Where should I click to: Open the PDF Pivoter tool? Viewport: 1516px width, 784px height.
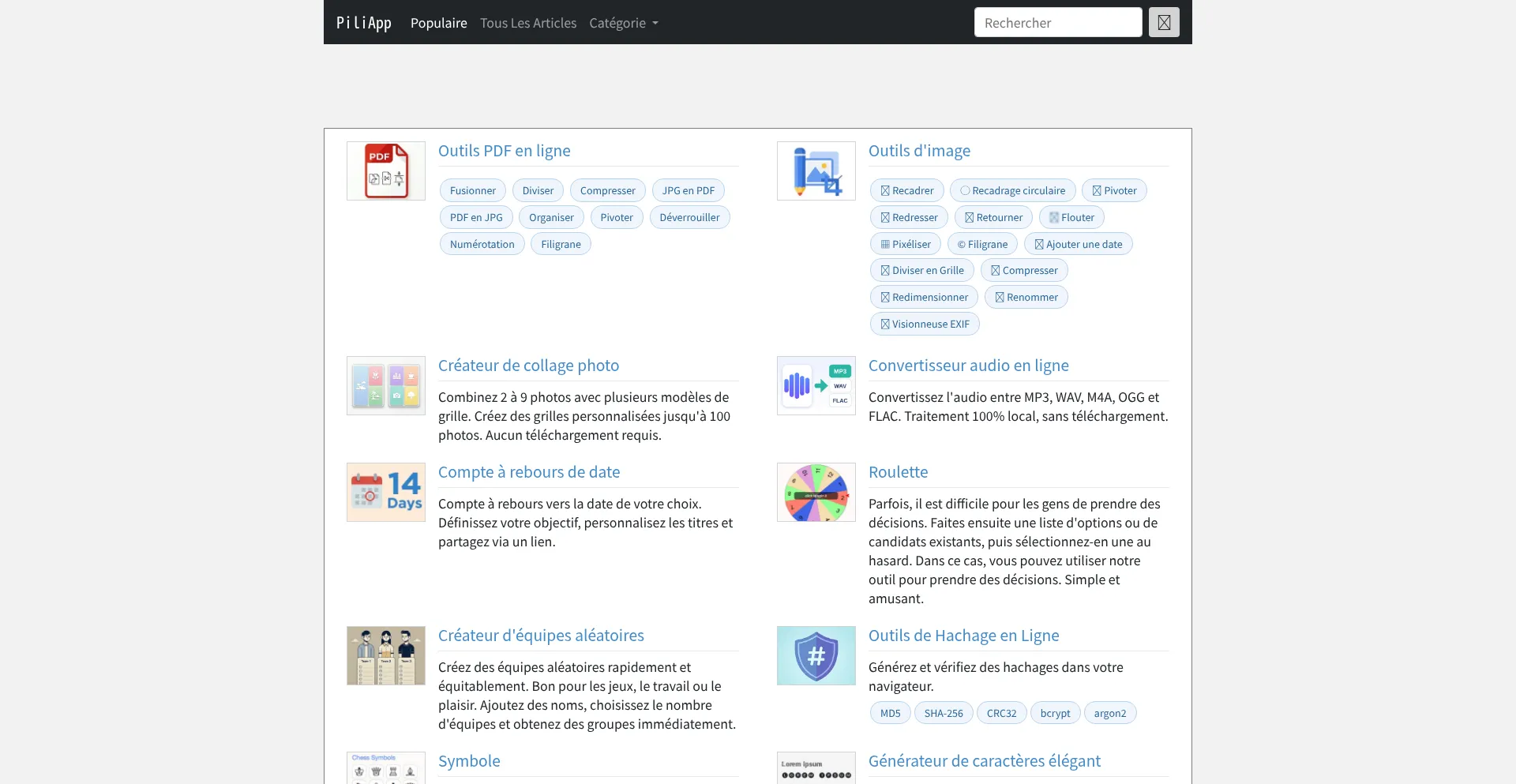click(617, 217)
